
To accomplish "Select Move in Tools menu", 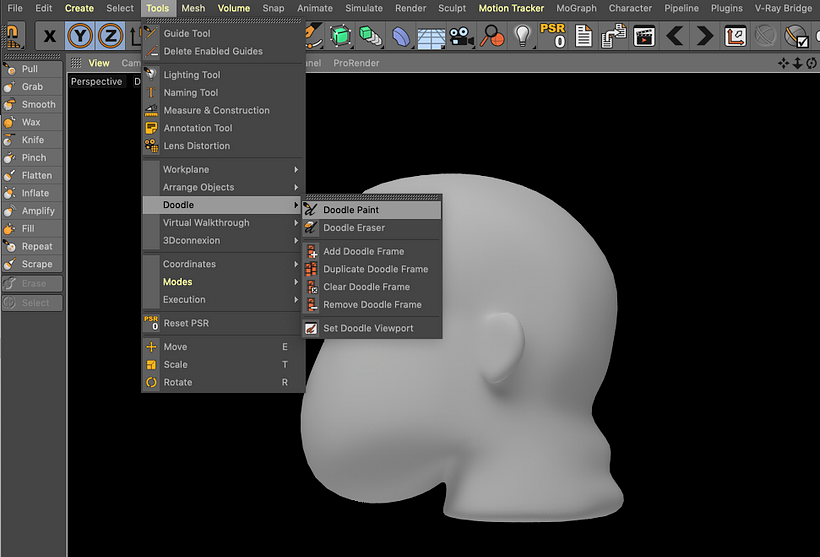I will coord(224,347).
